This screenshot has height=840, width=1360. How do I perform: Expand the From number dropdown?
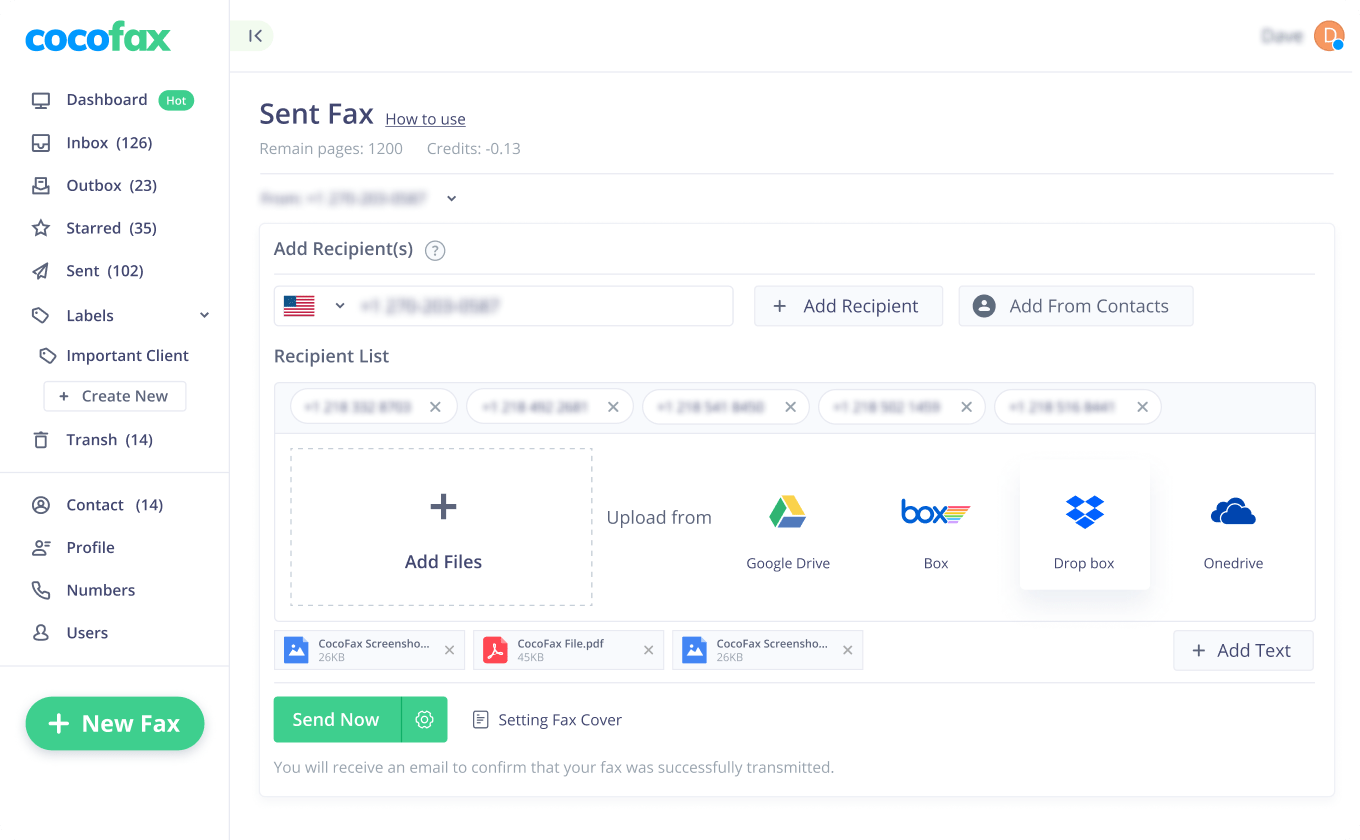coord(451,198)
